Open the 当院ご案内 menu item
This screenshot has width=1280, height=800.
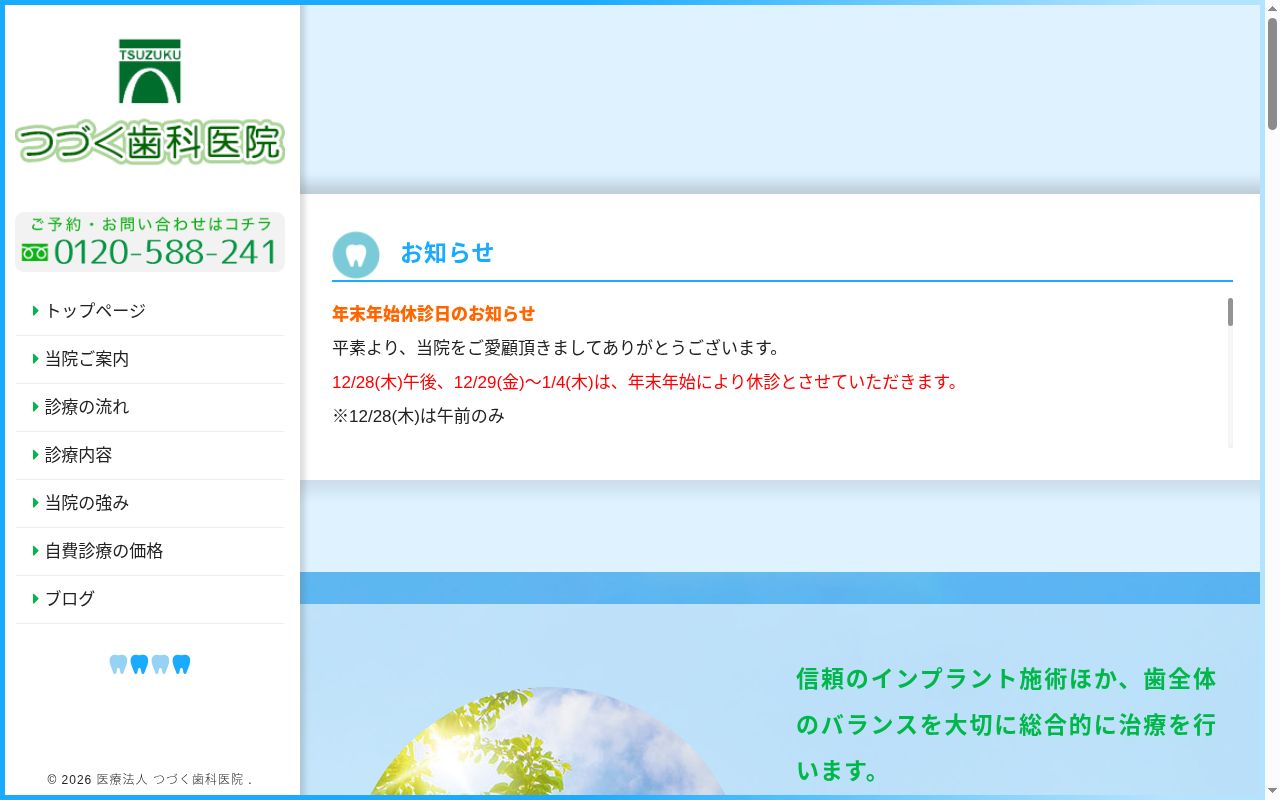tap(150, 359)
